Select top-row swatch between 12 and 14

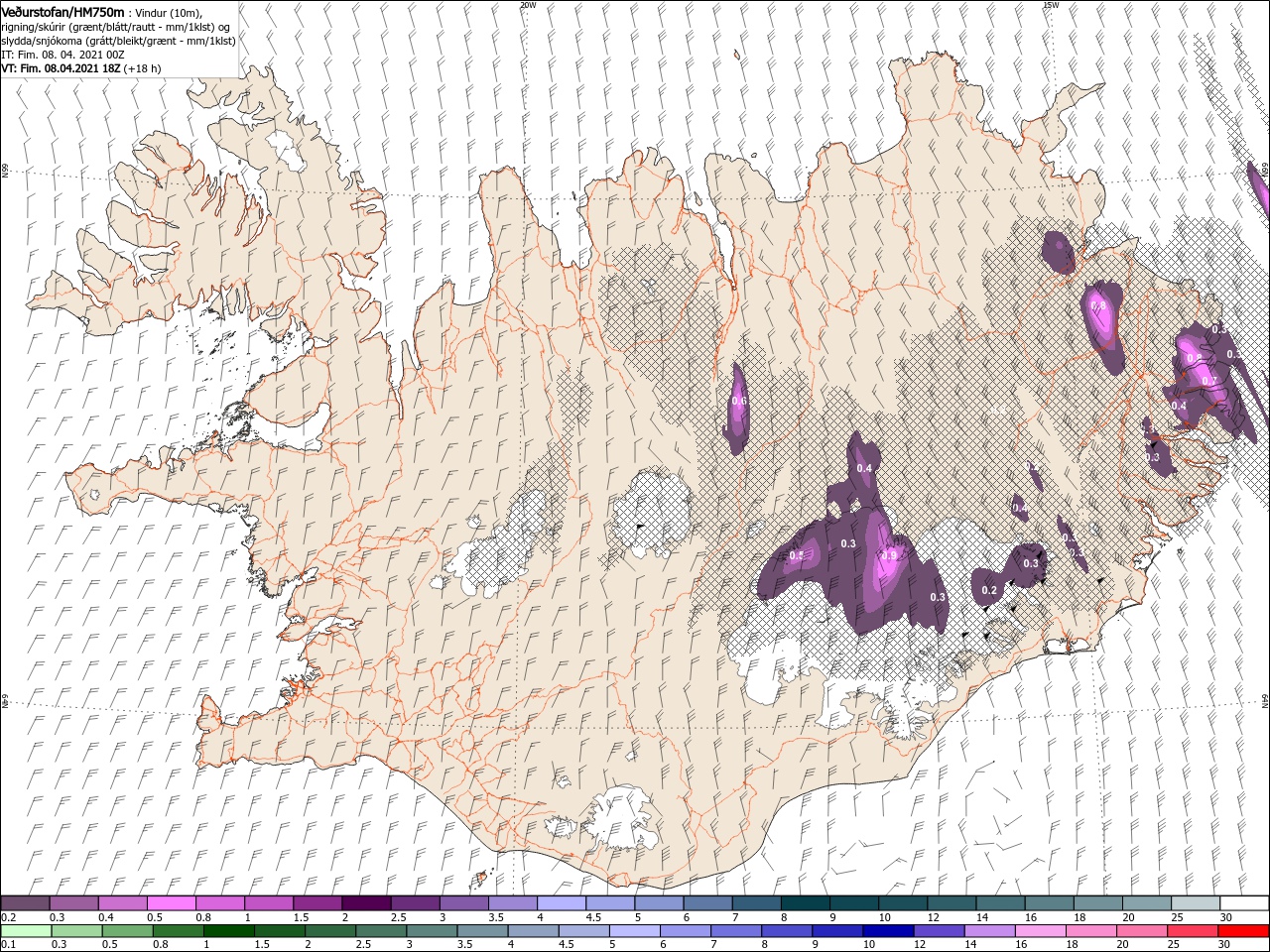[x=952, y=902]
